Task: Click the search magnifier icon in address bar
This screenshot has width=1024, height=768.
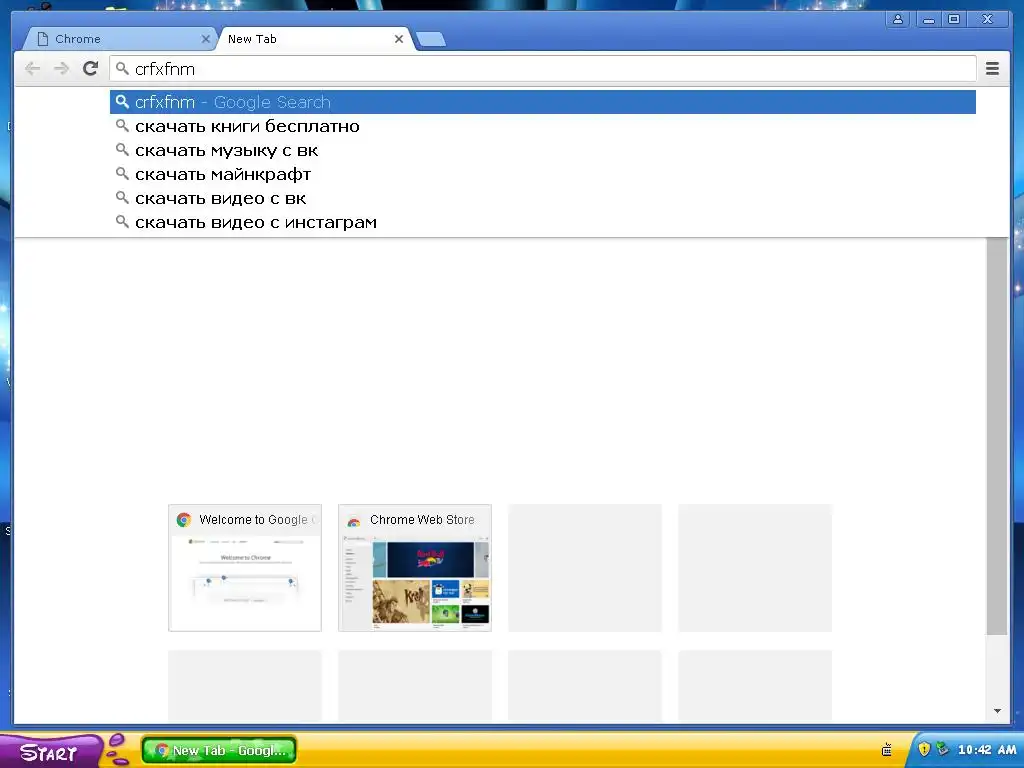Action: pyautogui.click(x=122, y=69)
